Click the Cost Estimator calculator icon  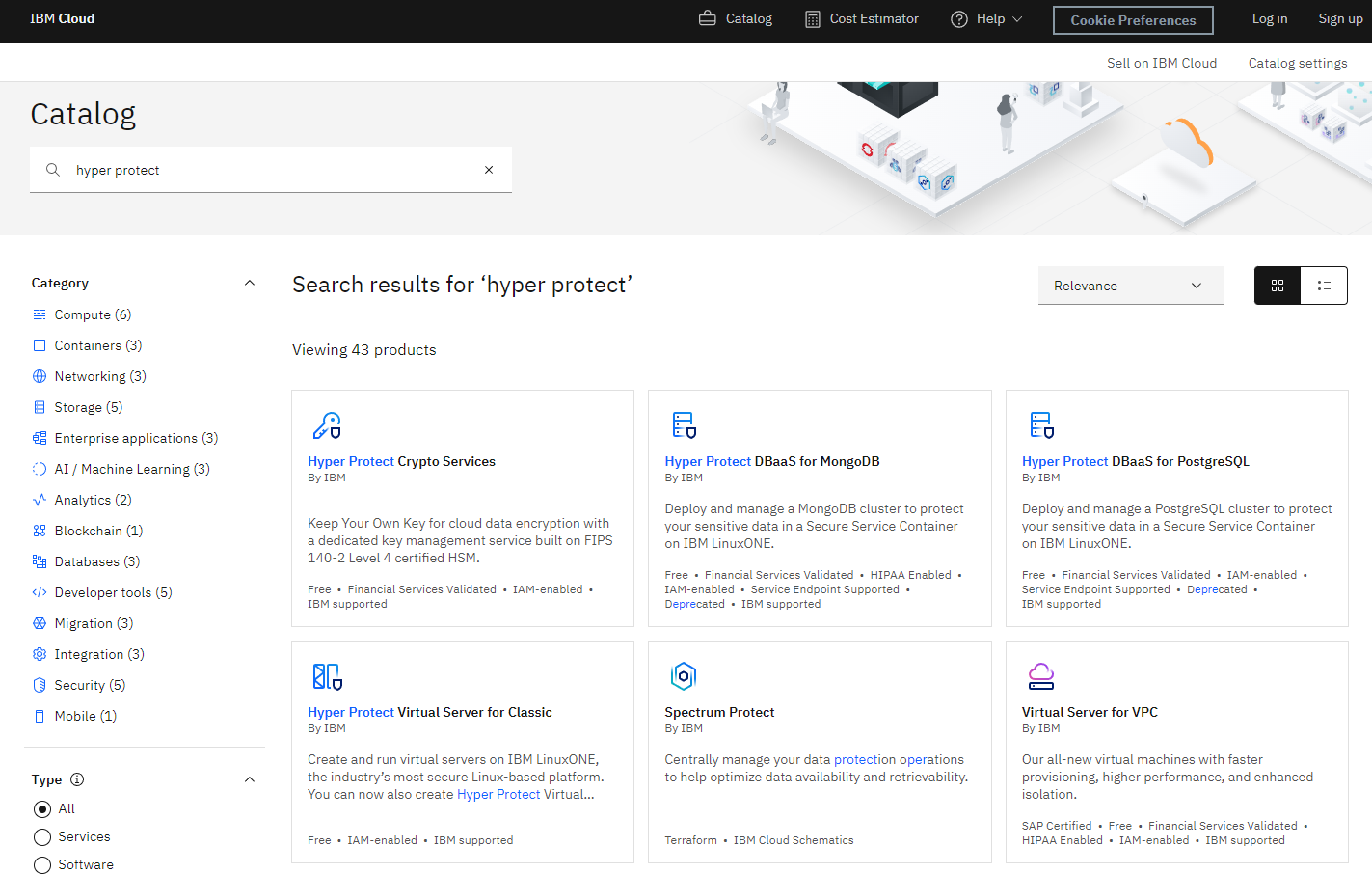(813, 19)
